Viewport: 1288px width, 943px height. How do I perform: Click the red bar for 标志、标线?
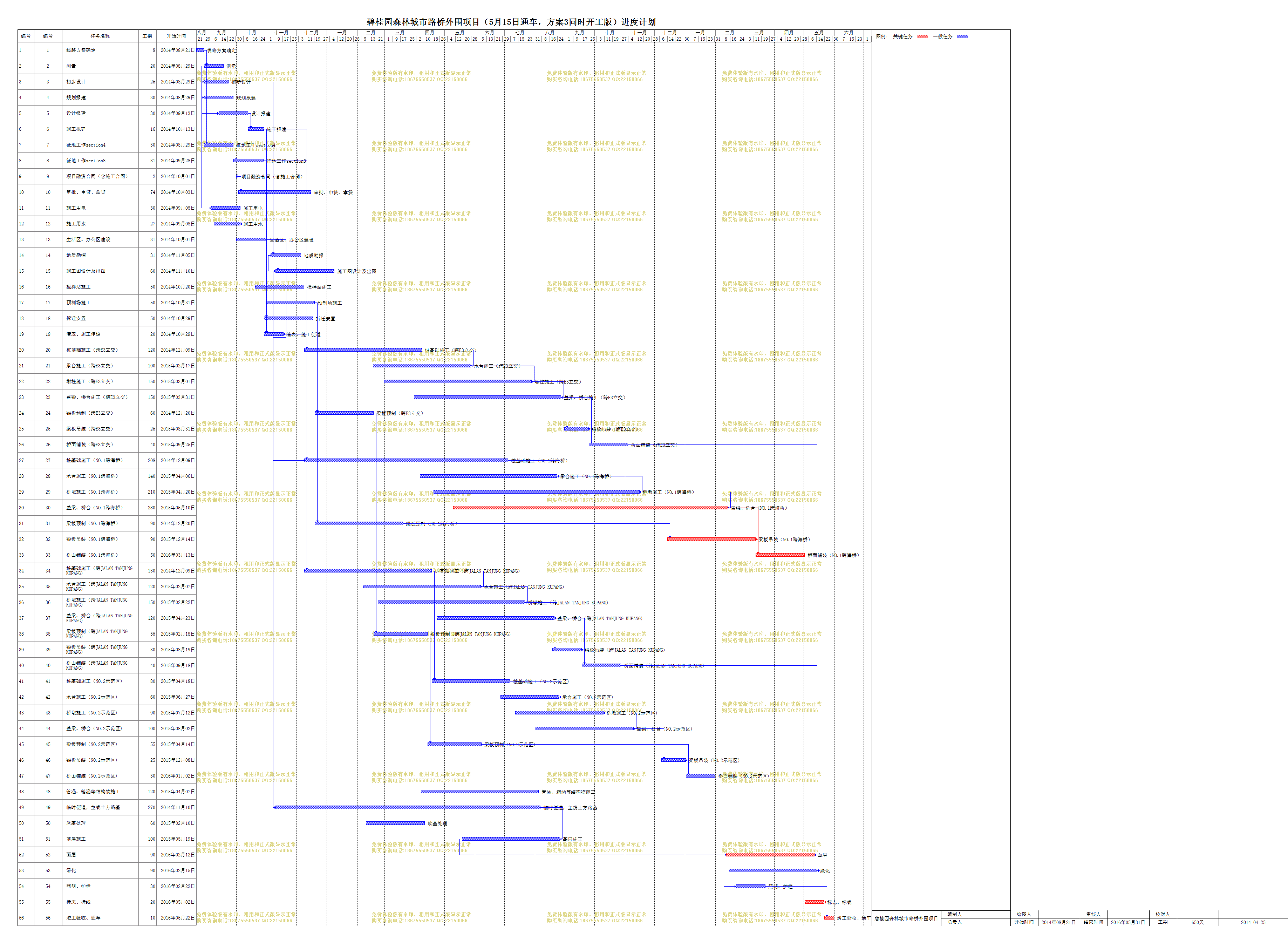pyautogui.click(x=815, y=902)
